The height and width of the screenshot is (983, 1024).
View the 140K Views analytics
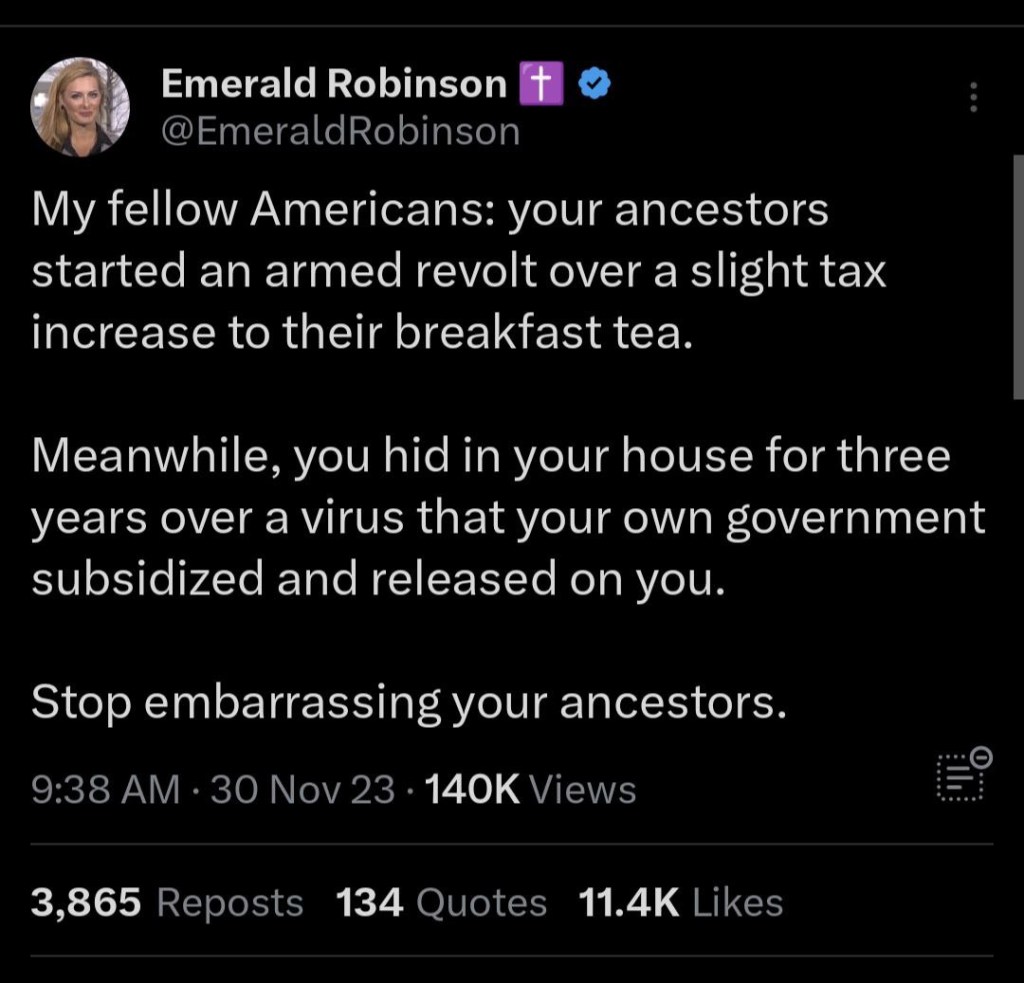click(x=530, y=790)
